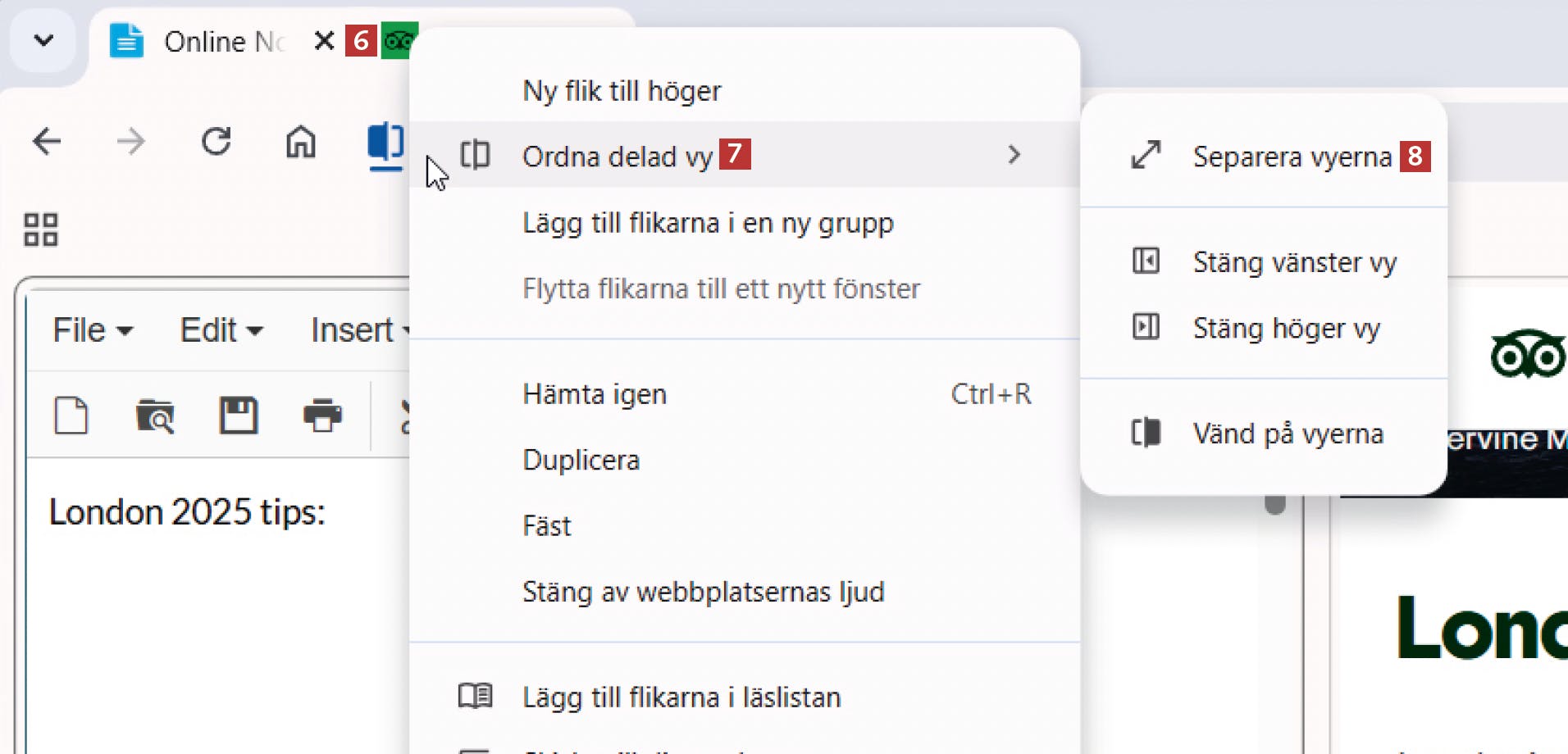Click 'Duplicera' in the context menu

[x=581, y=460]
